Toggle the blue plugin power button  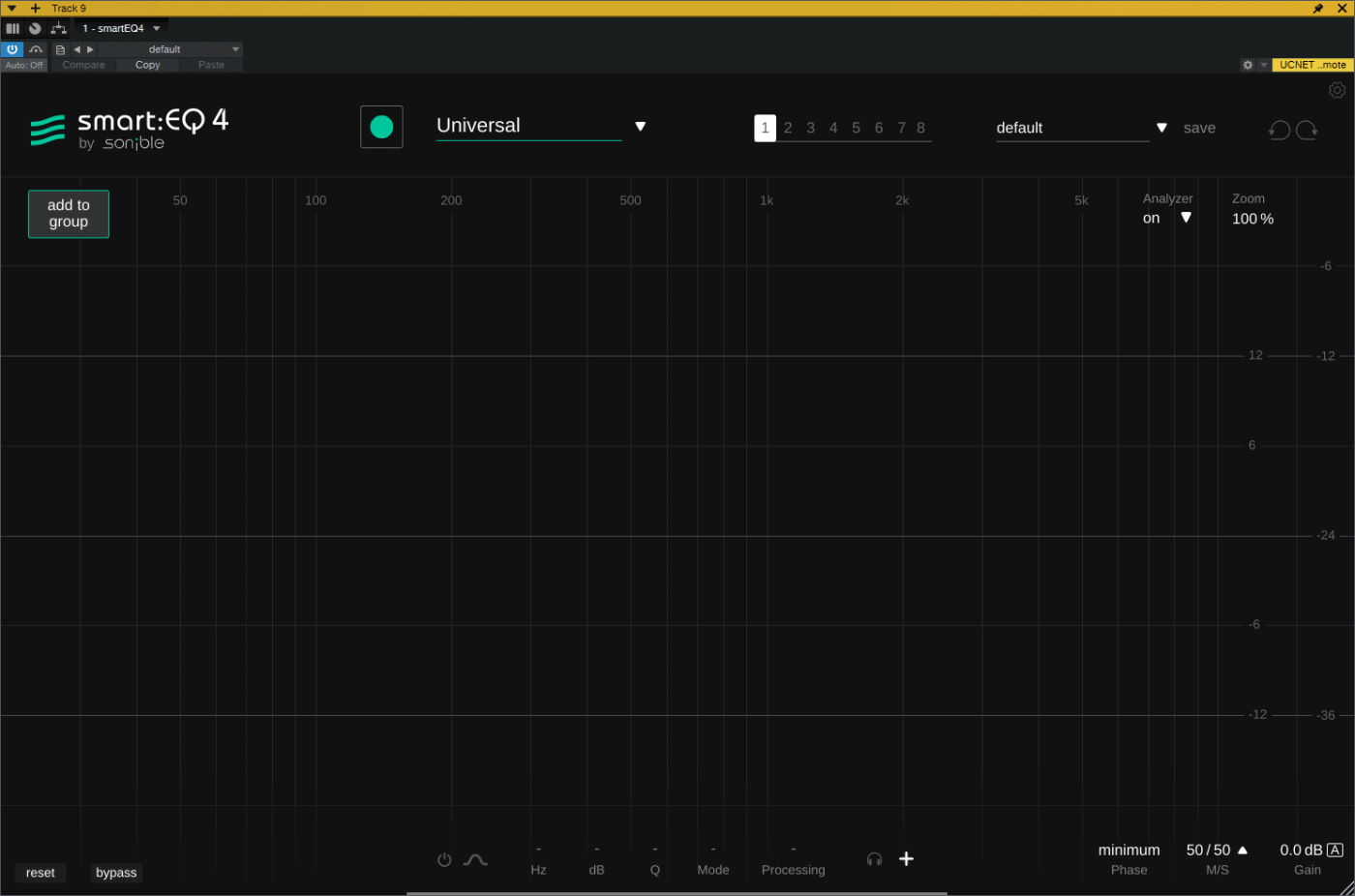click(x=13, y=49)
